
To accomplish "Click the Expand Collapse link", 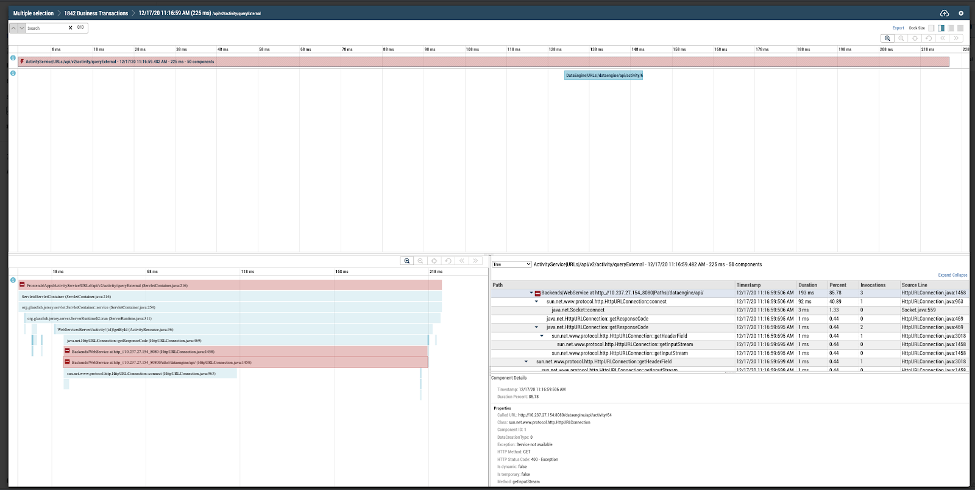I will [x=952, y=274].
